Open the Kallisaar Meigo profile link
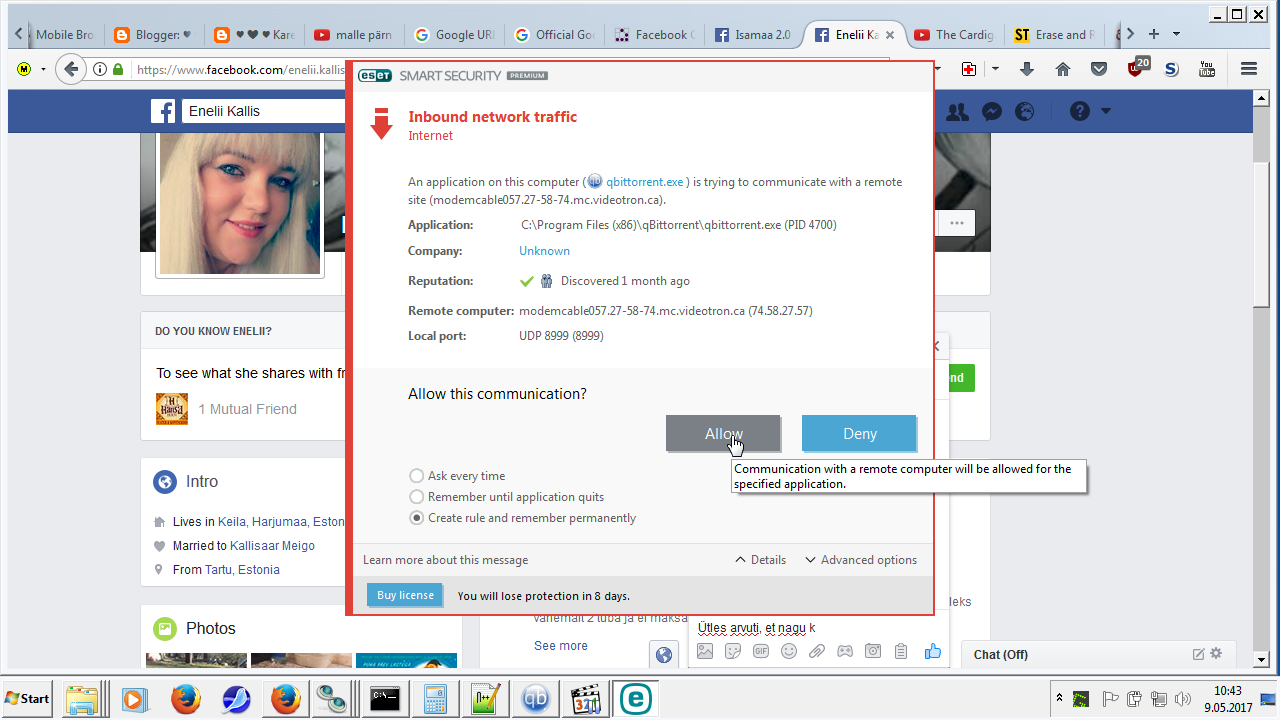 click(x=272, y=546)
